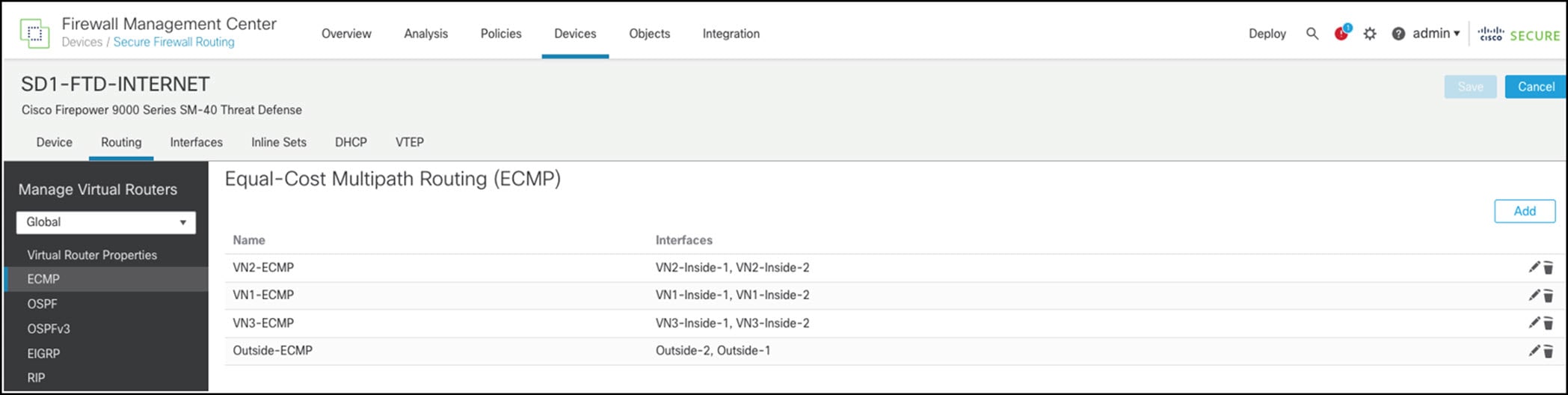
Task: Select EIGRP in the sidebar
Action: [x=43, y=353]
